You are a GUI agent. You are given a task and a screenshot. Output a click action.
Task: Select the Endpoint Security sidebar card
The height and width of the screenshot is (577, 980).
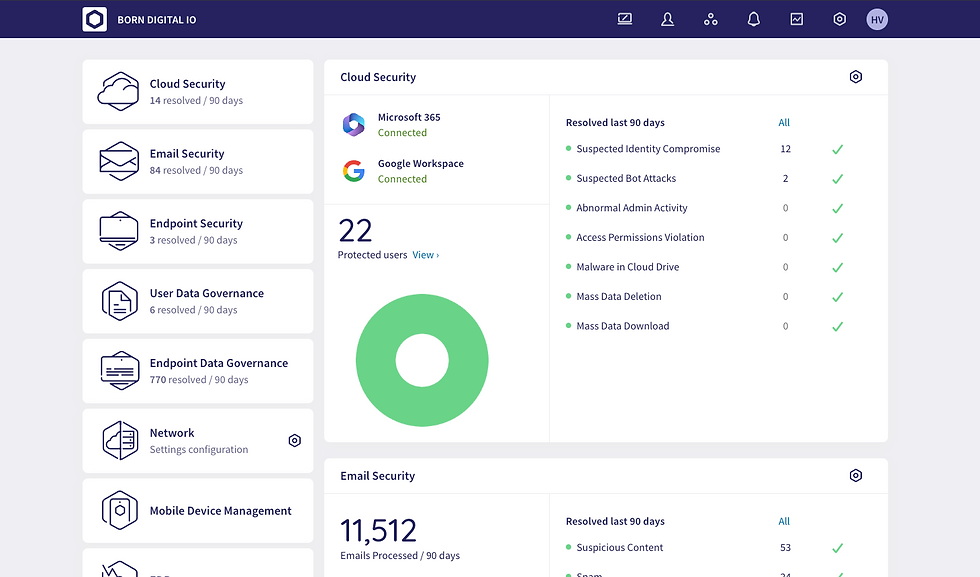coord(198,231)
